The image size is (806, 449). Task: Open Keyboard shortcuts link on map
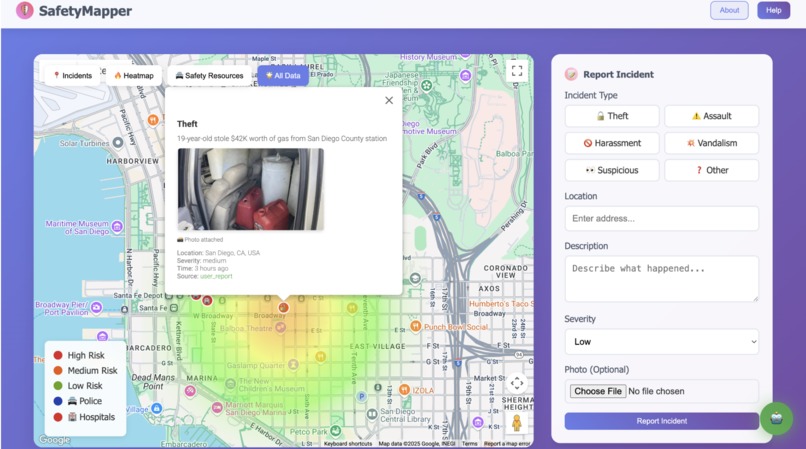click(x=347, y=443)
